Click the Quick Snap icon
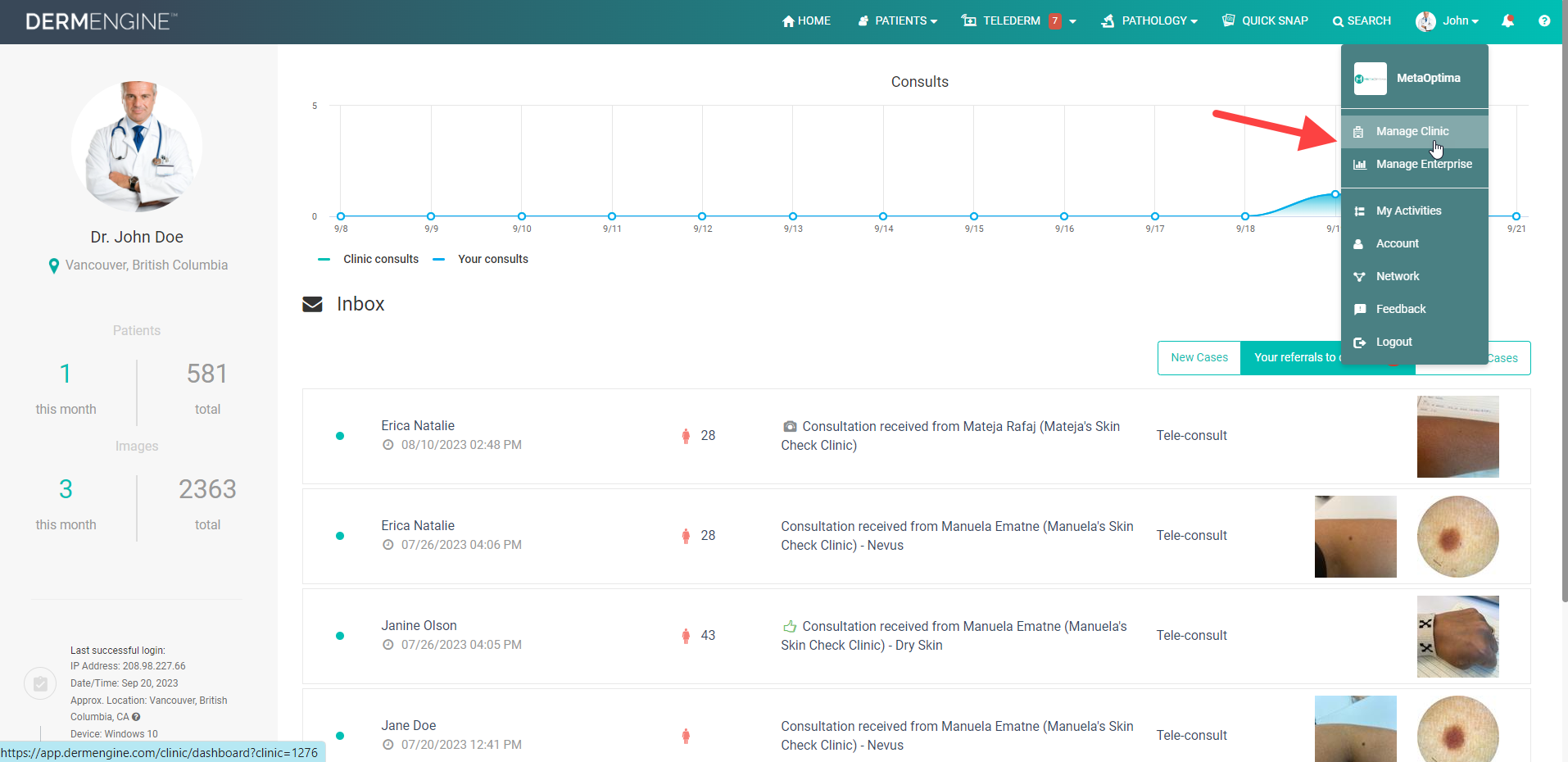The image size is (1568, 762). (1228, 20)
